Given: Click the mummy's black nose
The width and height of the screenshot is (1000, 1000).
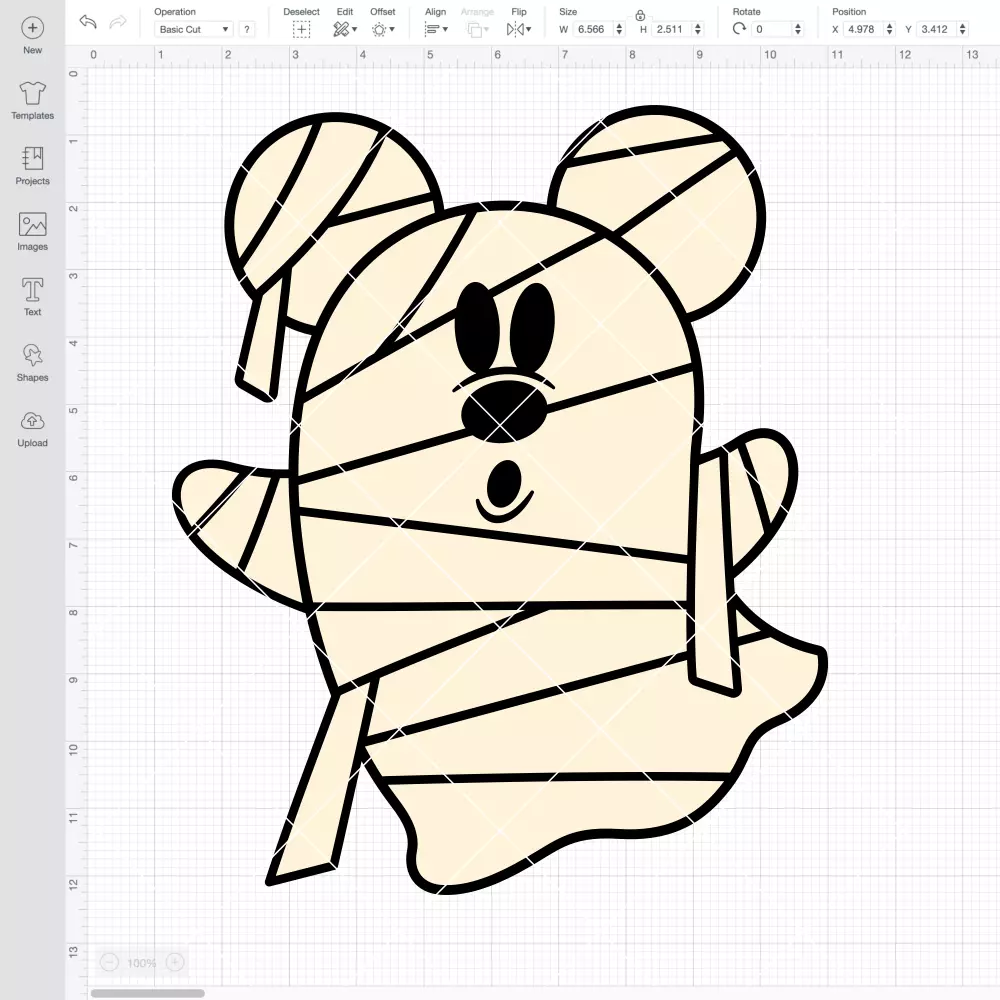Looking at the screenshot, I should pyautogui.click(x=504, y=412).
